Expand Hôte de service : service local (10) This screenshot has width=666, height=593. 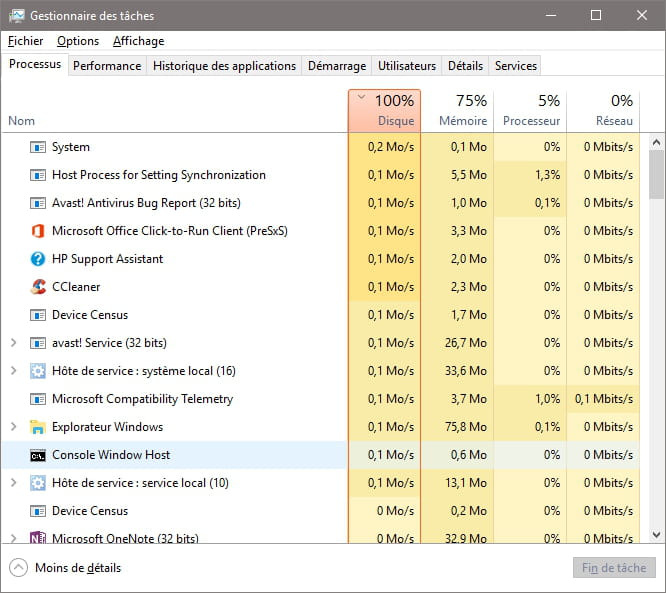coord(14,483)
